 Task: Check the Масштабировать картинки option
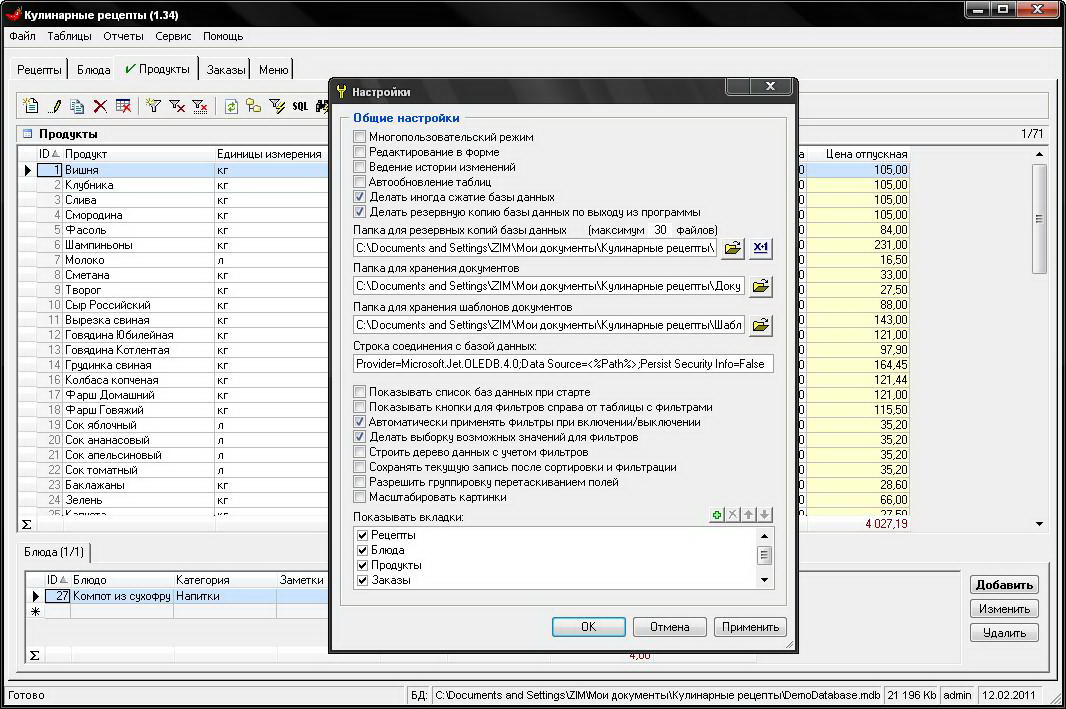click(360, 497)
